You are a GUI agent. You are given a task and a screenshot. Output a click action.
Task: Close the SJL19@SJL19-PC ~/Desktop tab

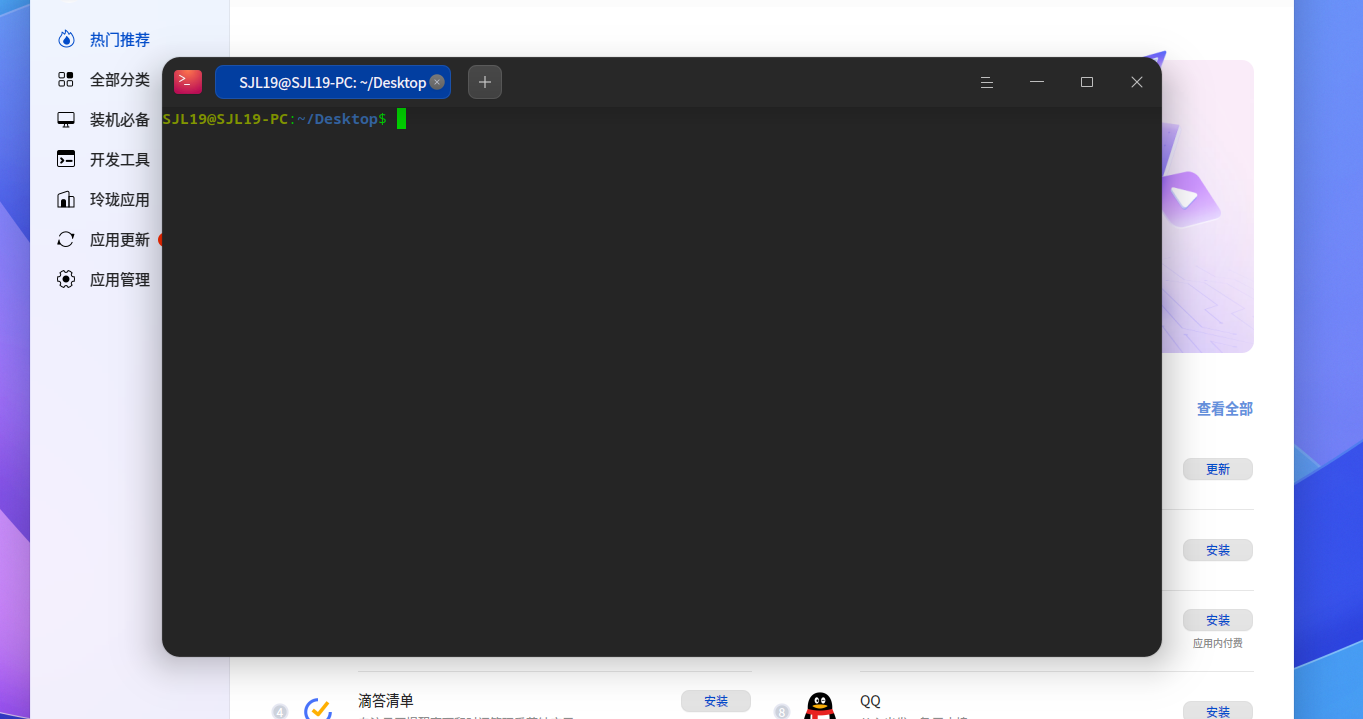[437, 82]
